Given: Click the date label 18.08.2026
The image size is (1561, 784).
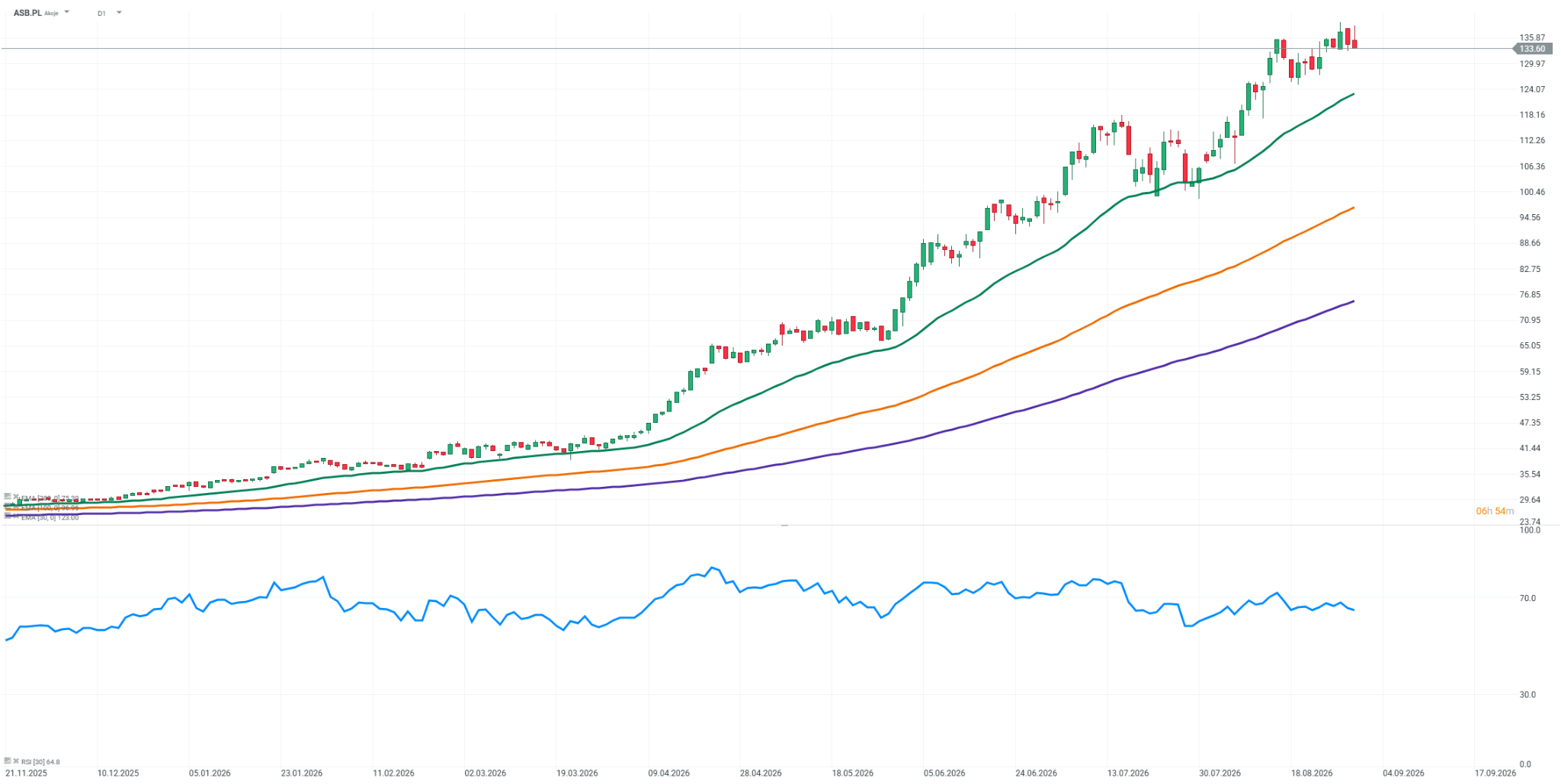Looking at the screenshot, I should pos(1312,773).
